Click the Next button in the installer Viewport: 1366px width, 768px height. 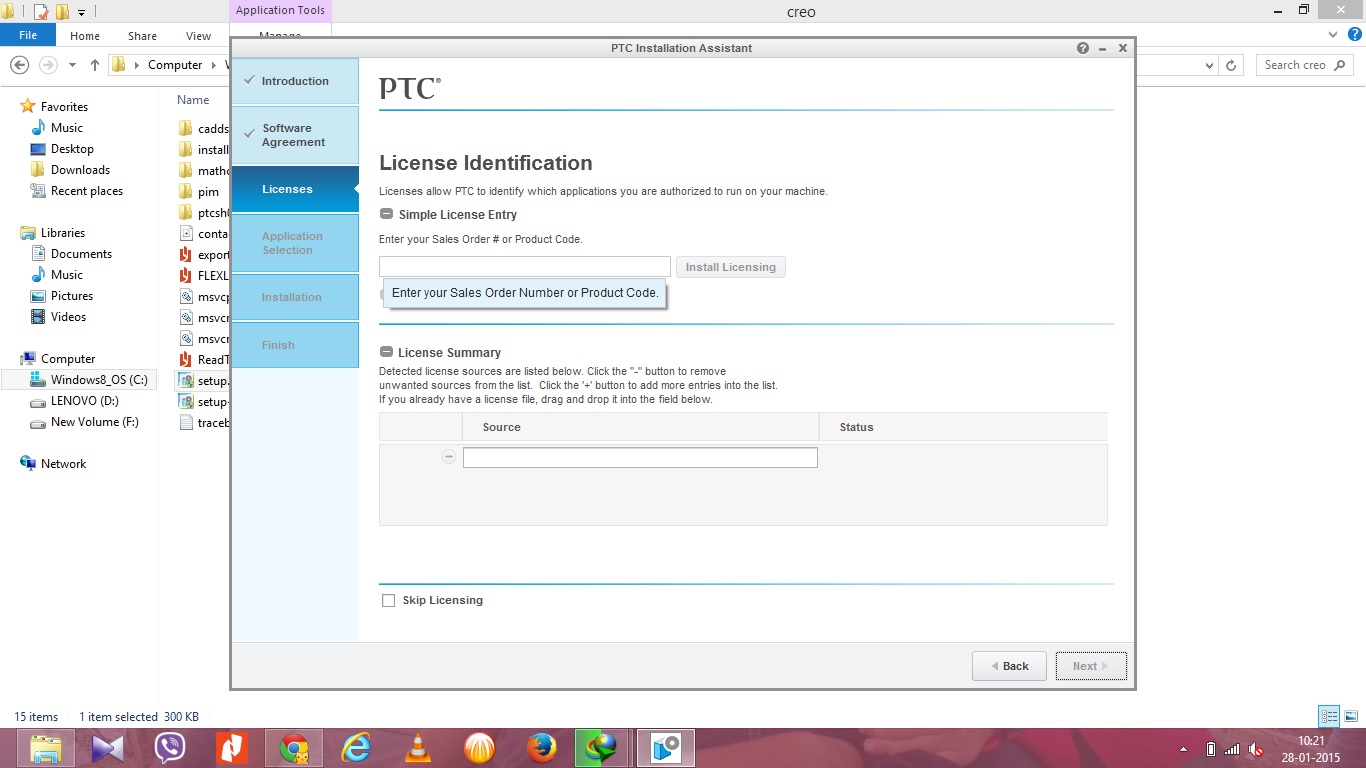point(1091,666)
